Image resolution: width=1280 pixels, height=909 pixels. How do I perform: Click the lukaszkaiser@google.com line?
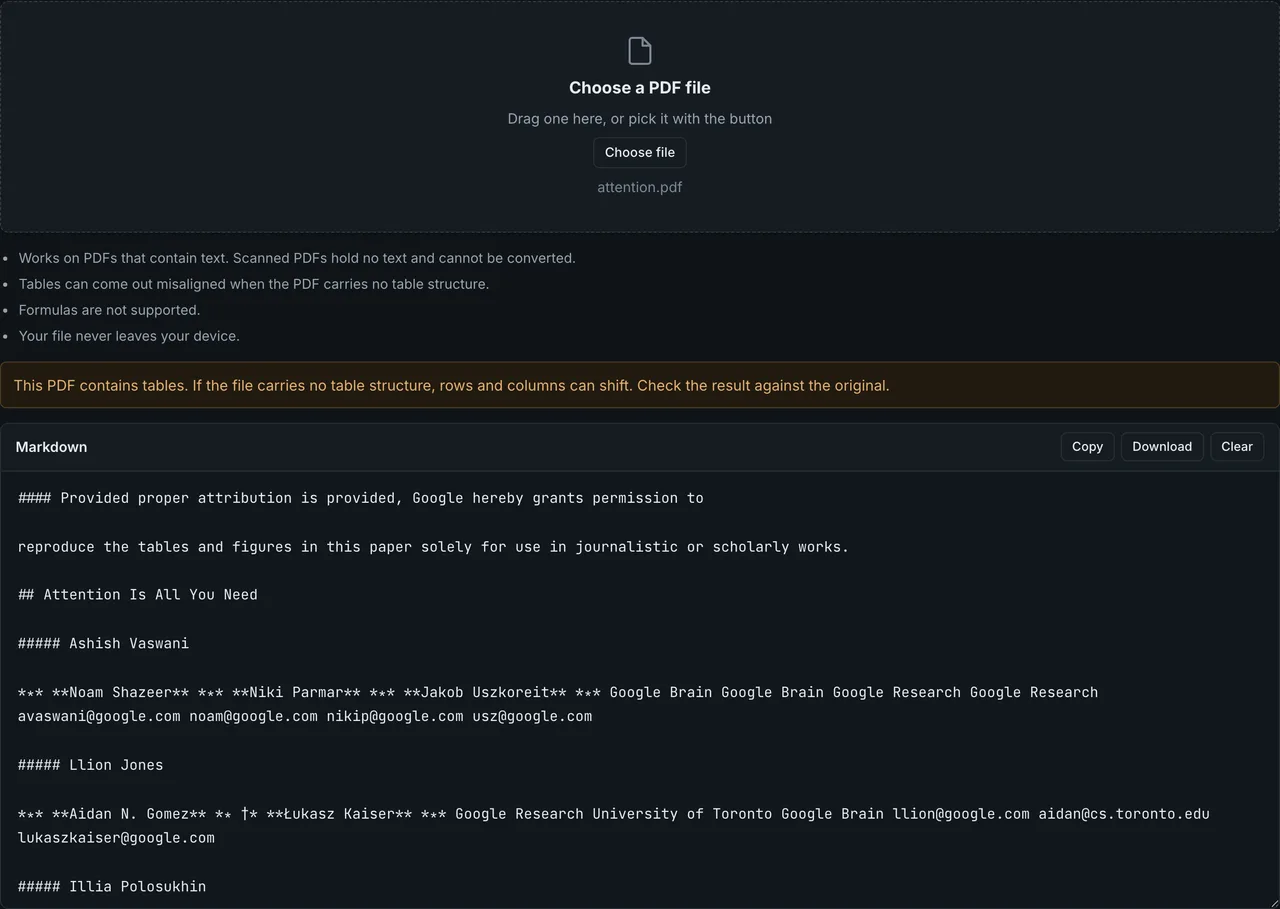[116, 838]
